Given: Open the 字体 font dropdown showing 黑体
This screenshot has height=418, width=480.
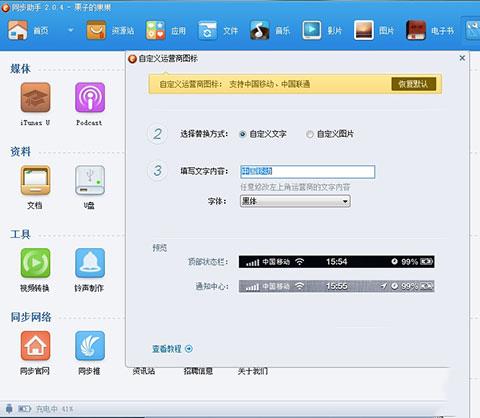Looking at the screenshot, I should click(x=295, y=201).
